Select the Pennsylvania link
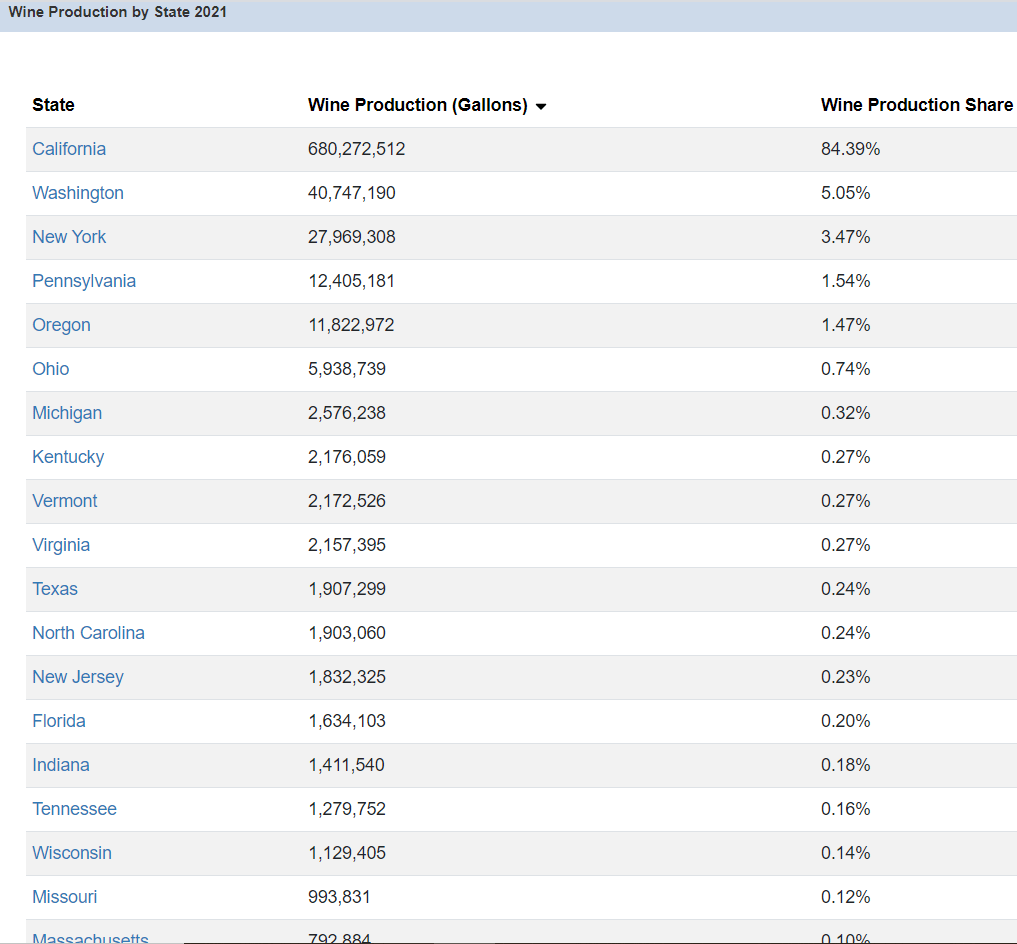 (84, 281)
